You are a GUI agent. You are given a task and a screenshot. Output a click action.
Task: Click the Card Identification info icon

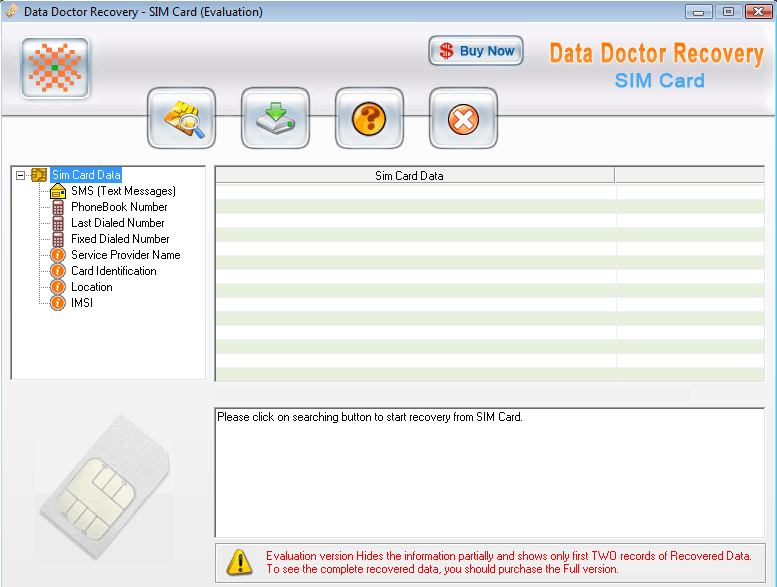[x=58, y=271]
